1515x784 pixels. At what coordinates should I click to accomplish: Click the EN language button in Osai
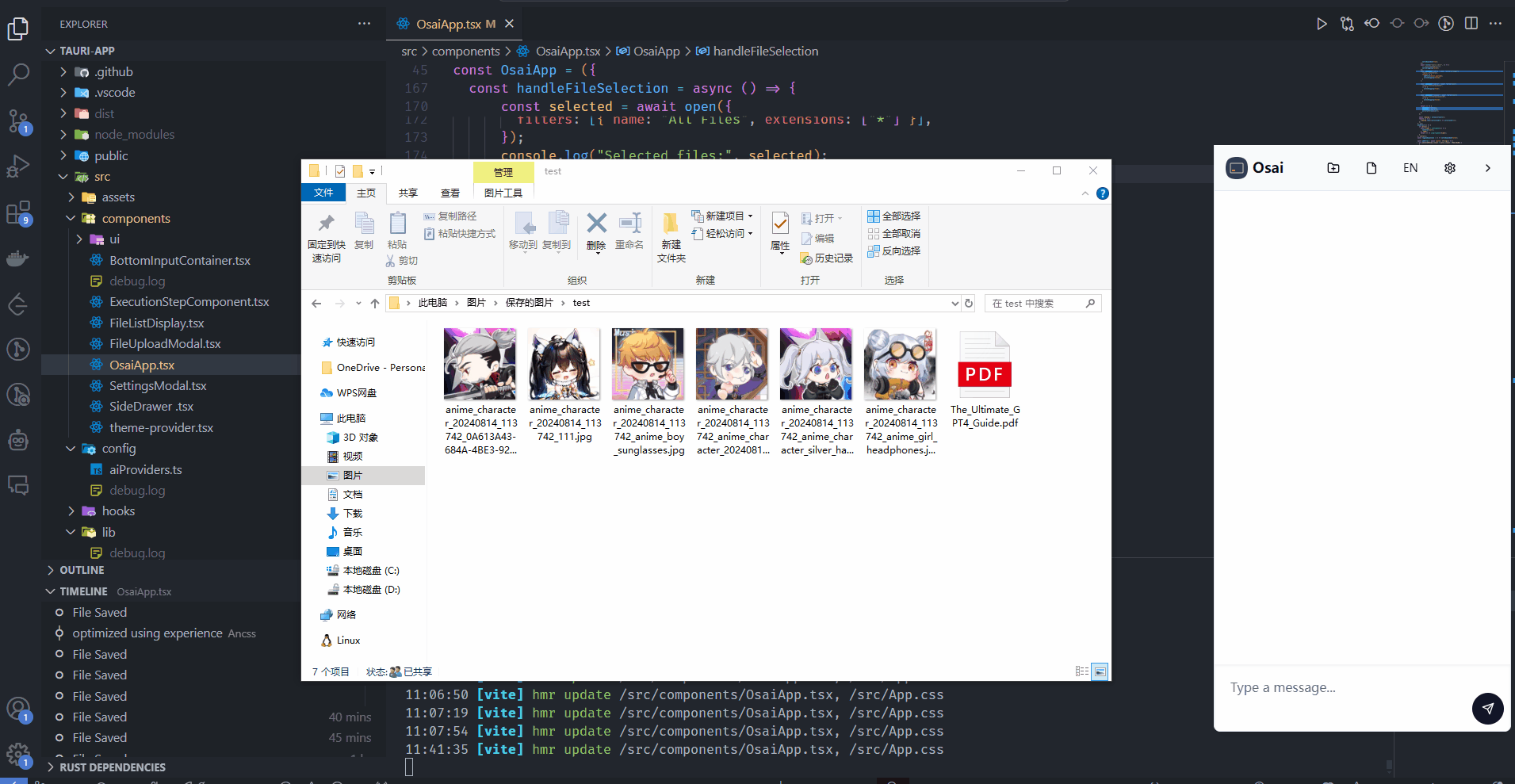pos(1410,167)
